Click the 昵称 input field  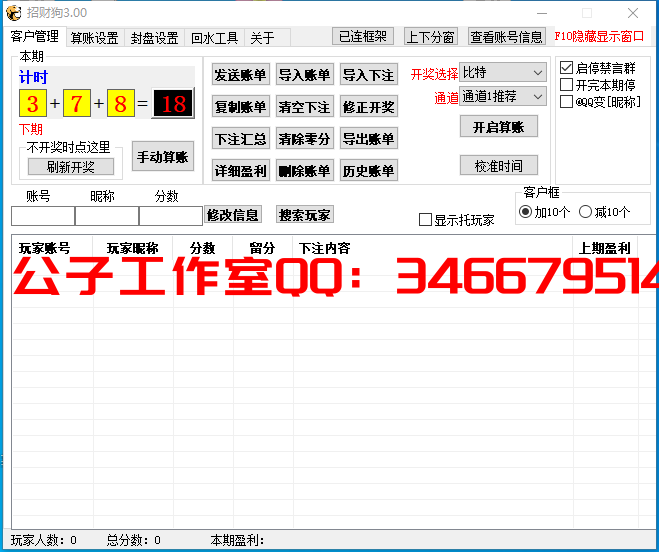pyautogui.click(x=107, y=216)
